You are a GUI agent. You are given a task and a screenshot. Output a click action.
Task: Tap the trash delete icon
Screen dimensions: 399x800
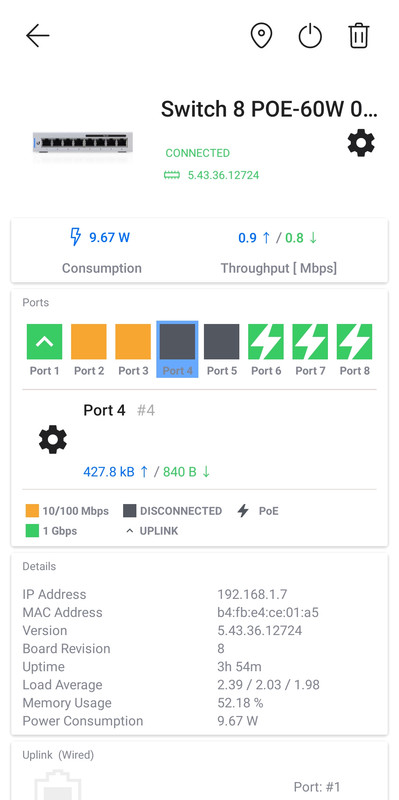pos(359,36)
